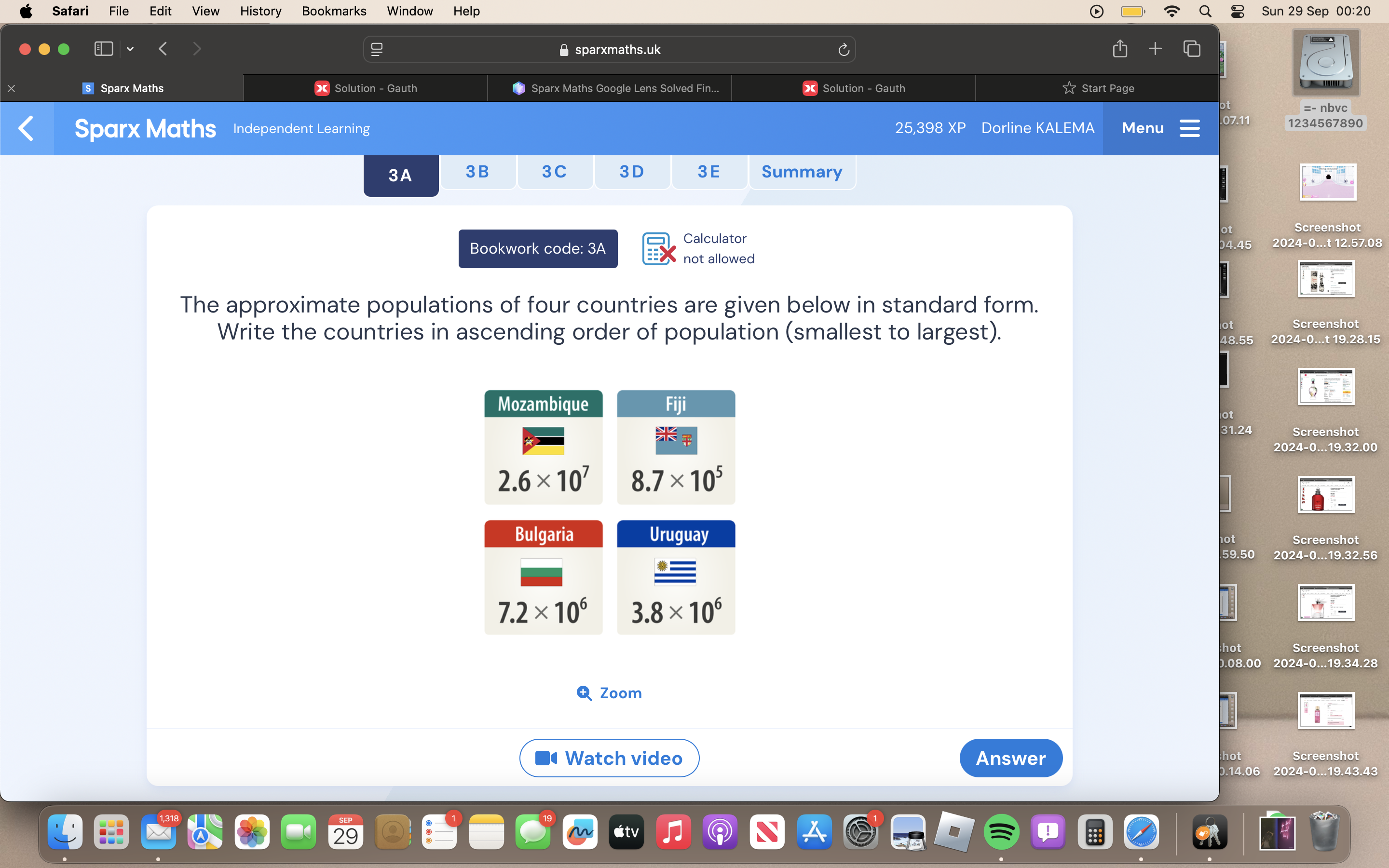Click the share icon in Safari toolbar
This screenshot has height=868, width=1389.
tap(1119, 48)
